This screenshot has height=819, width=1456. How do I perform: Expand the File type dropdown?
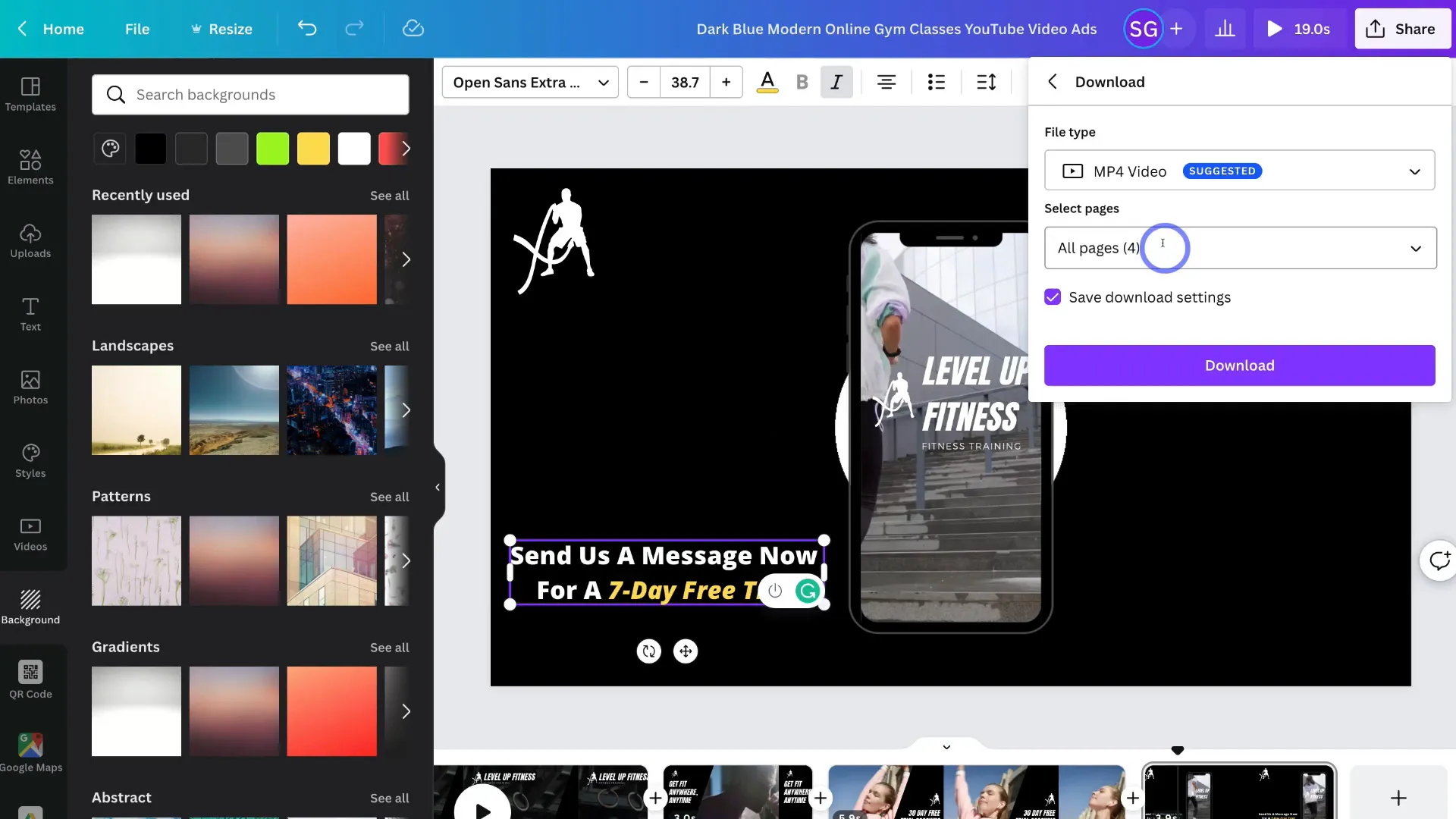point(1240,170)
